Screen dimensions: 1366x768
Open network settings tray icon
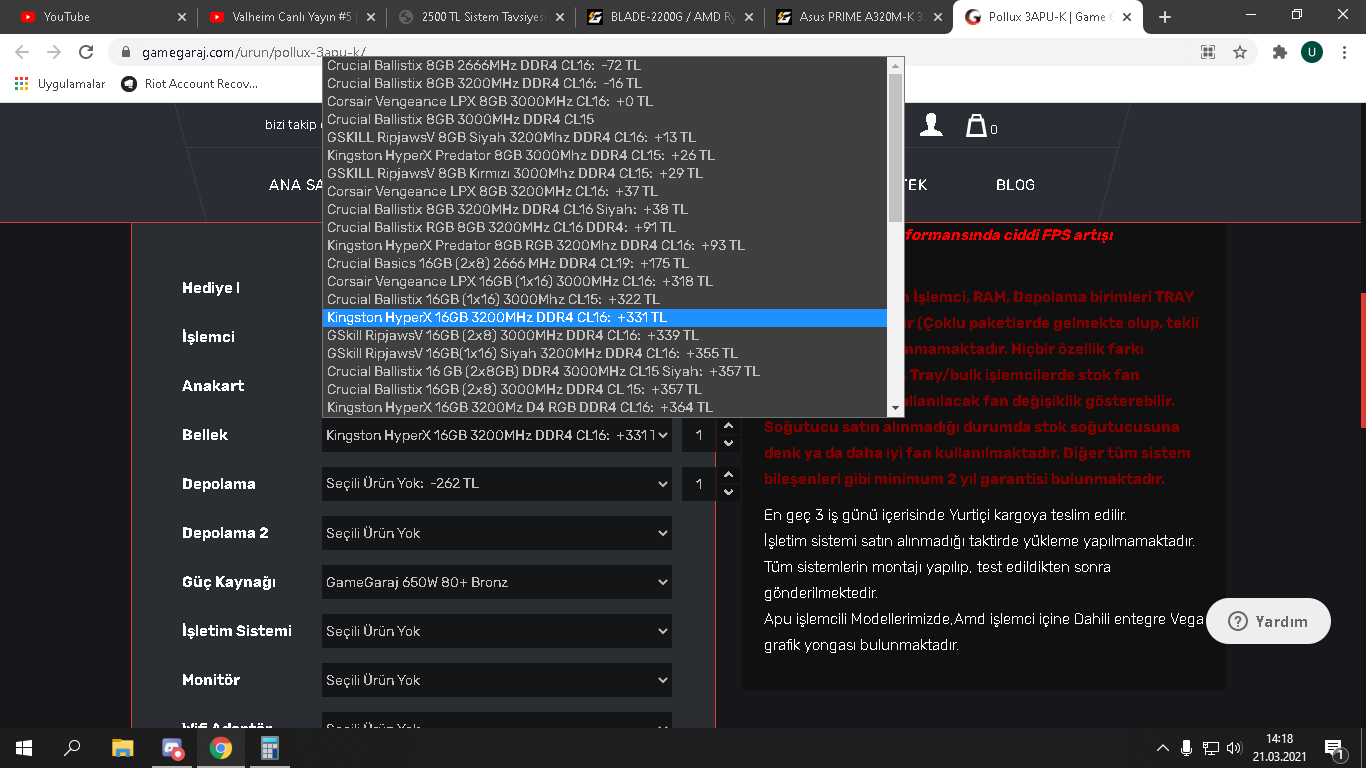coord(1210,748)
